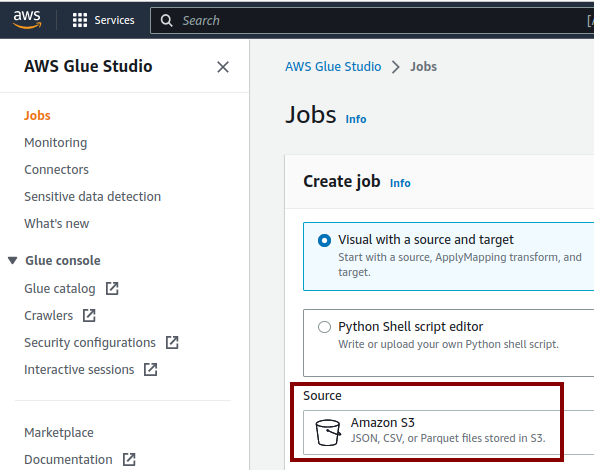This screenshot has height=470, width=594.
Task: Select Python Shell script editor option
Action: [324, 327]
